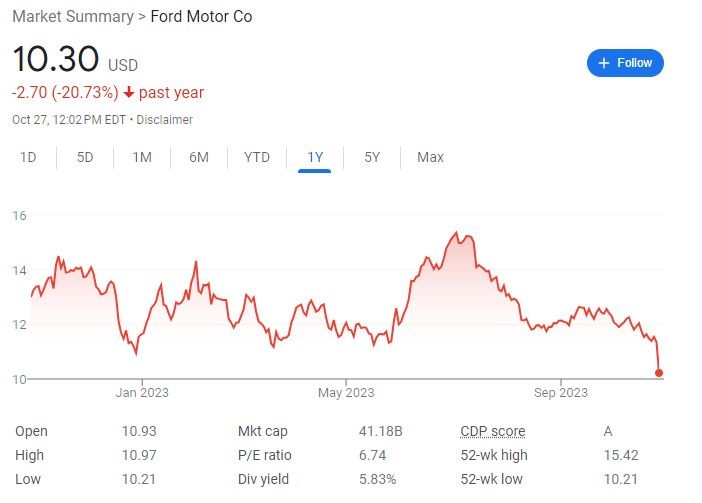Click the CDP score label
The image size is (702, 503).
tap(492, 431)
